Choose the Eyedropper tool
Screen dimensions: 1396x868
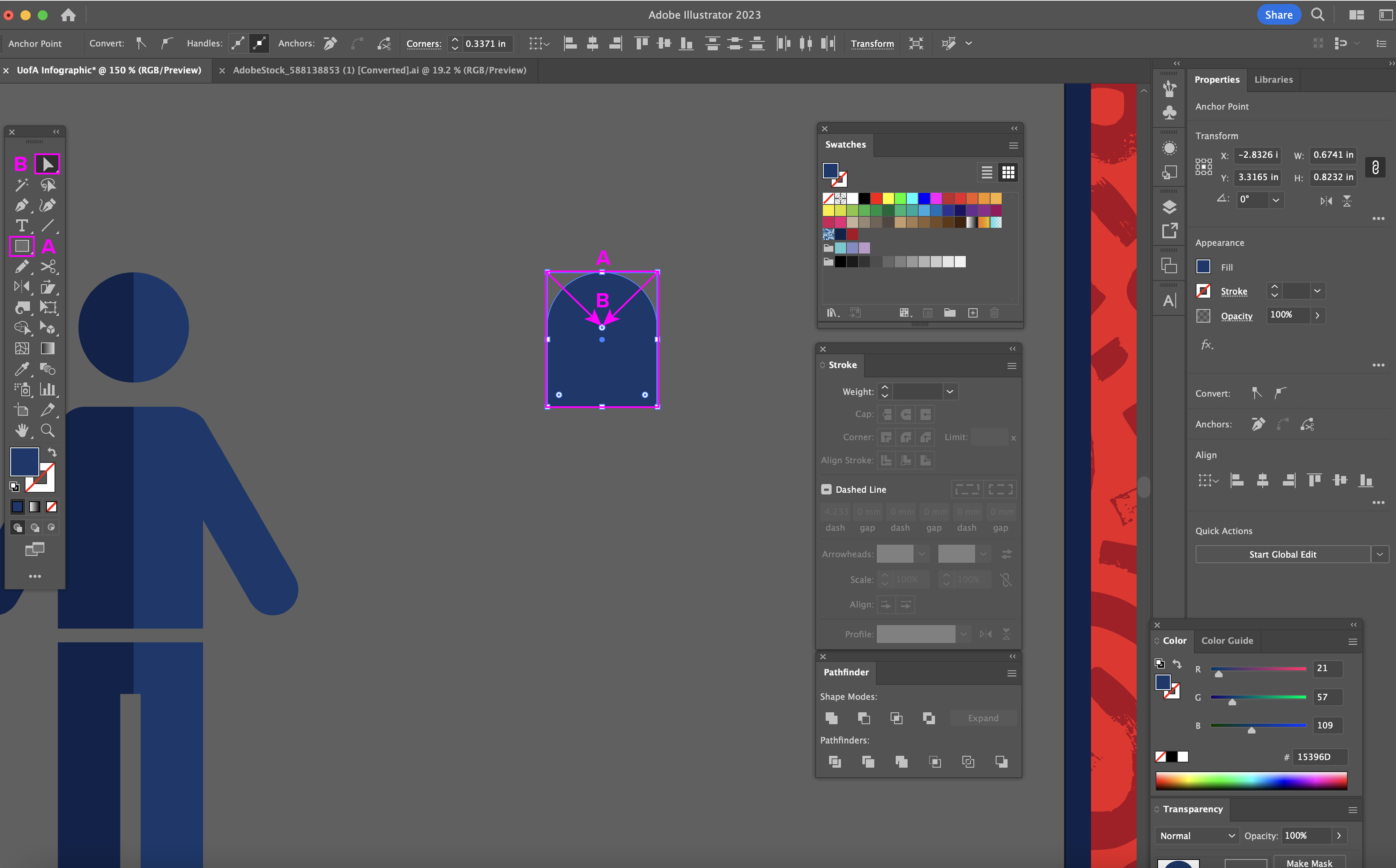(21, 368)
